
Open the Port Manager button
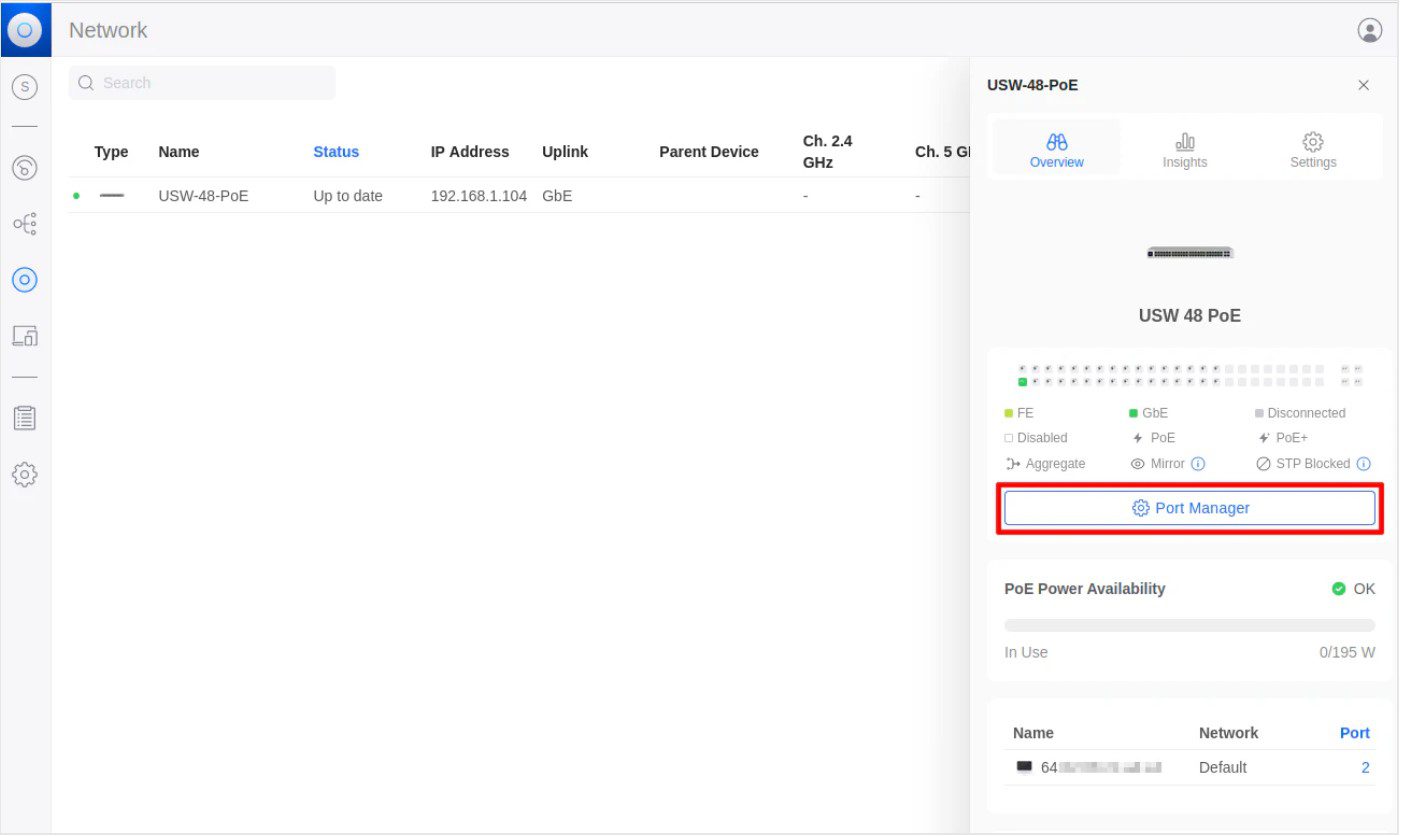coord(1189,508)
